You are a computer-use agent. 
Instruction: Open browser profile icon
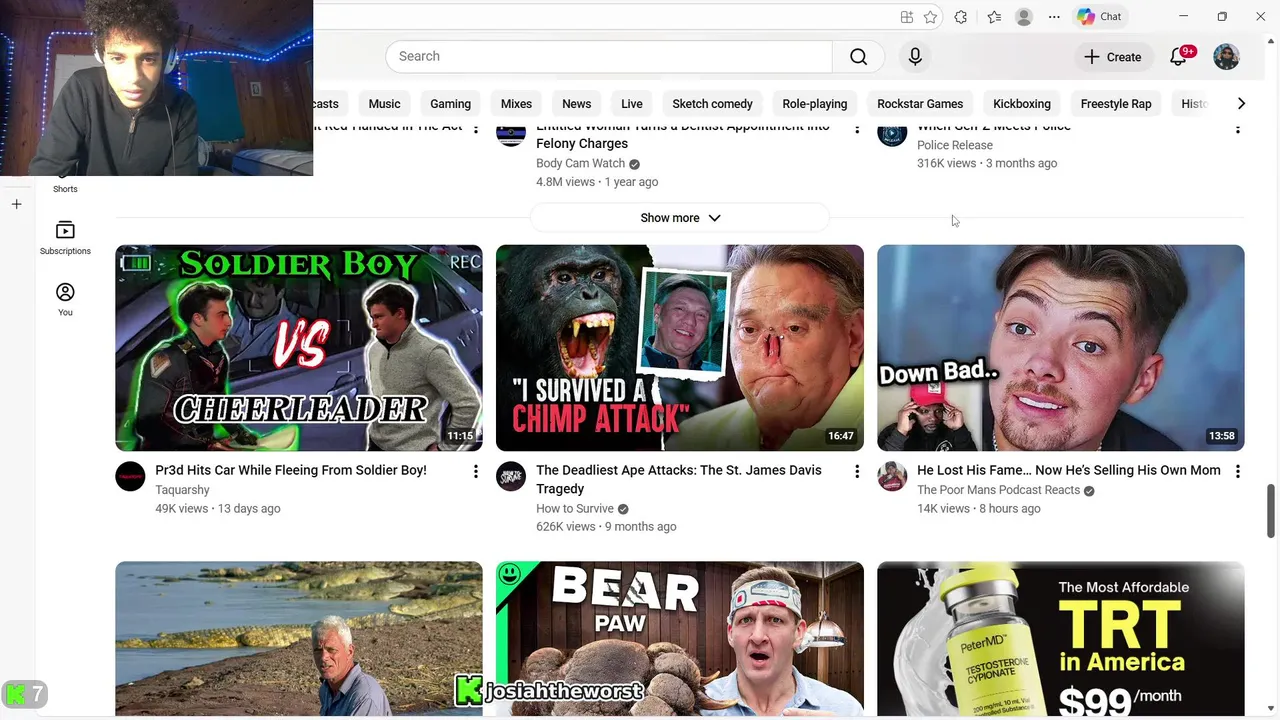(1024, 17)
